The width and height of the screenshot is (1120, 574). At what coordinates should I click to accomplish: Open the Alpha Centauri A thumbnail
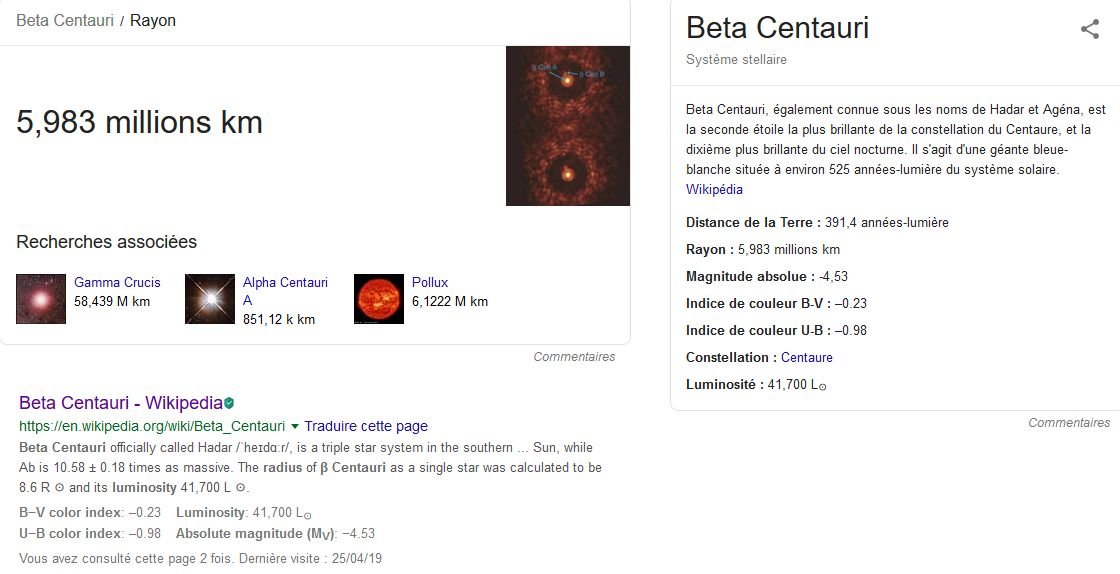(x=210, y=299)
